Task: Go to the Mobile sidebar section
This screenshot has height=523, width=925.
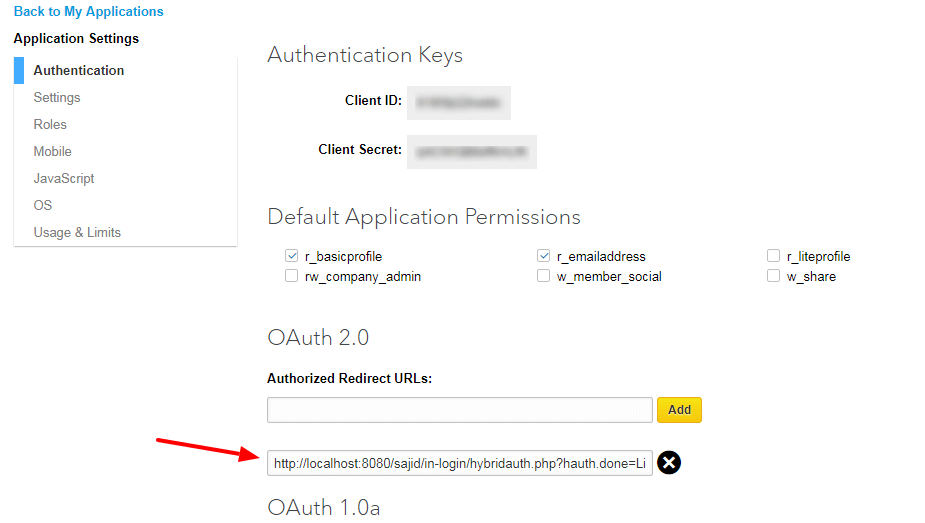Action: tap(53, 152)
